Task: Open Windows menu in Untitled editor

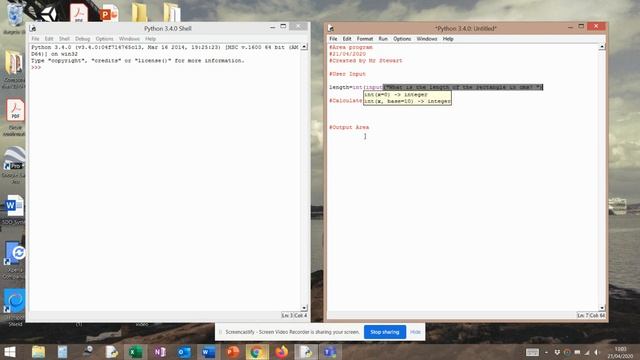Action: 427,39
